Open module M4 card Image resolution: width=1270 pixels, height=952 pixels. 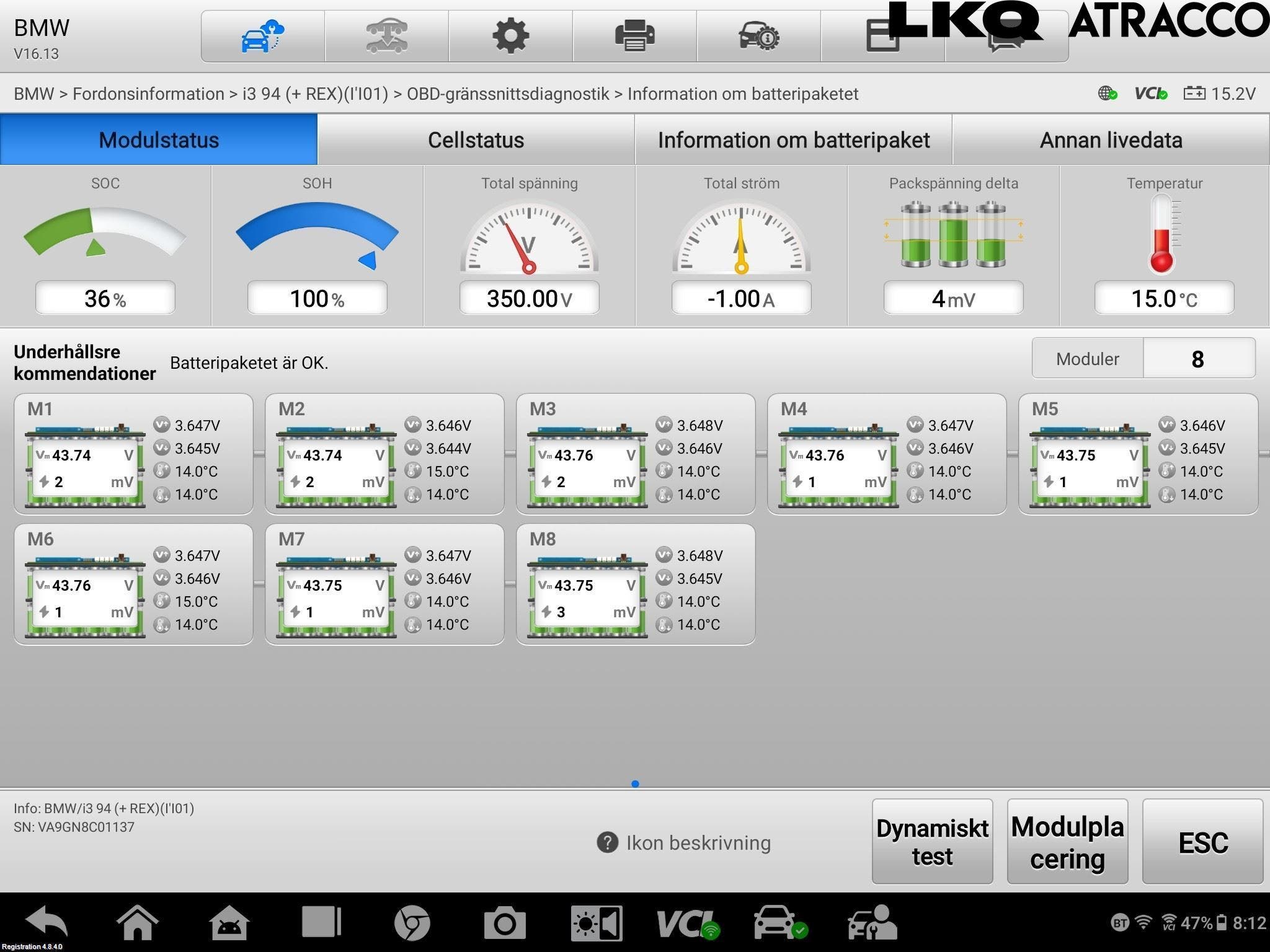[x=887, y=454]
